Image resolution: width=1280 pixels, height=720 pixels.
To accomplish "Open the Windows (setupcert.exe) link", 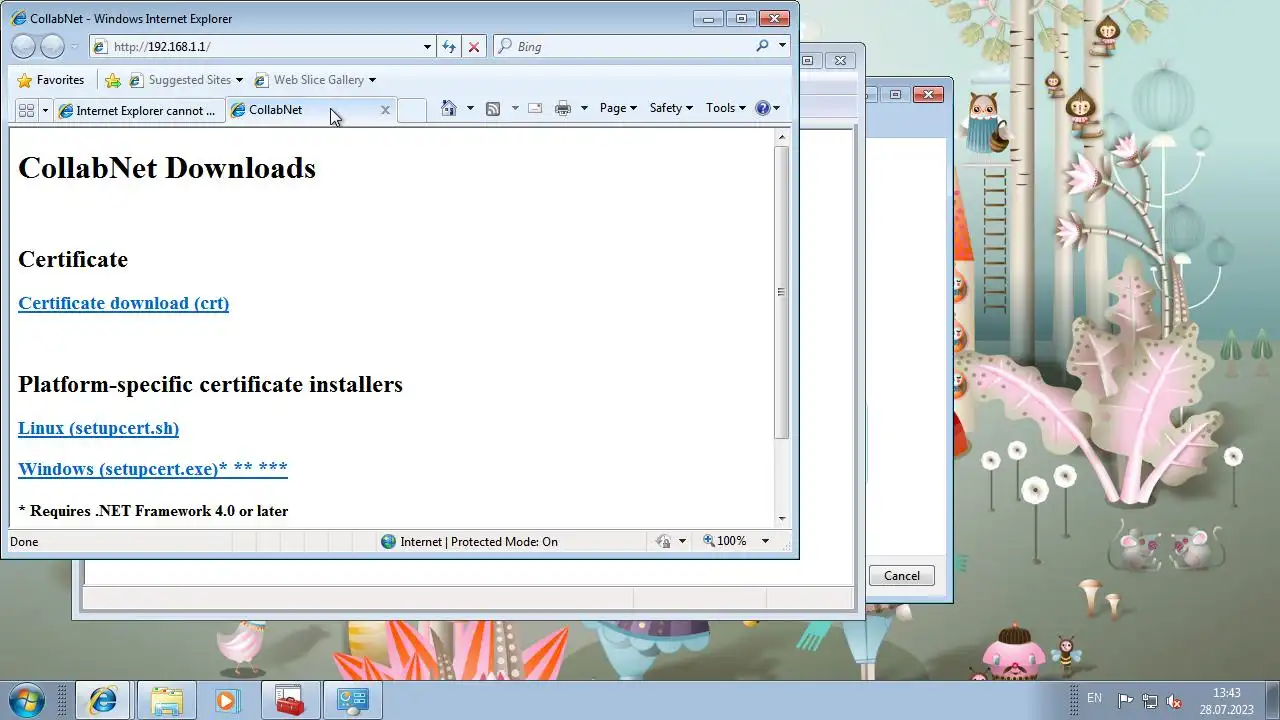I will (x=153, y=468).
